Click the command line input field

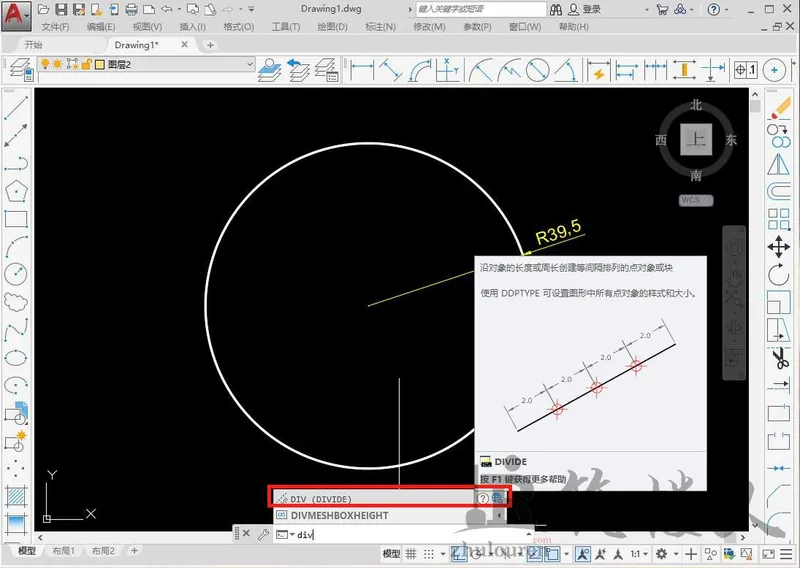(410, 534)
